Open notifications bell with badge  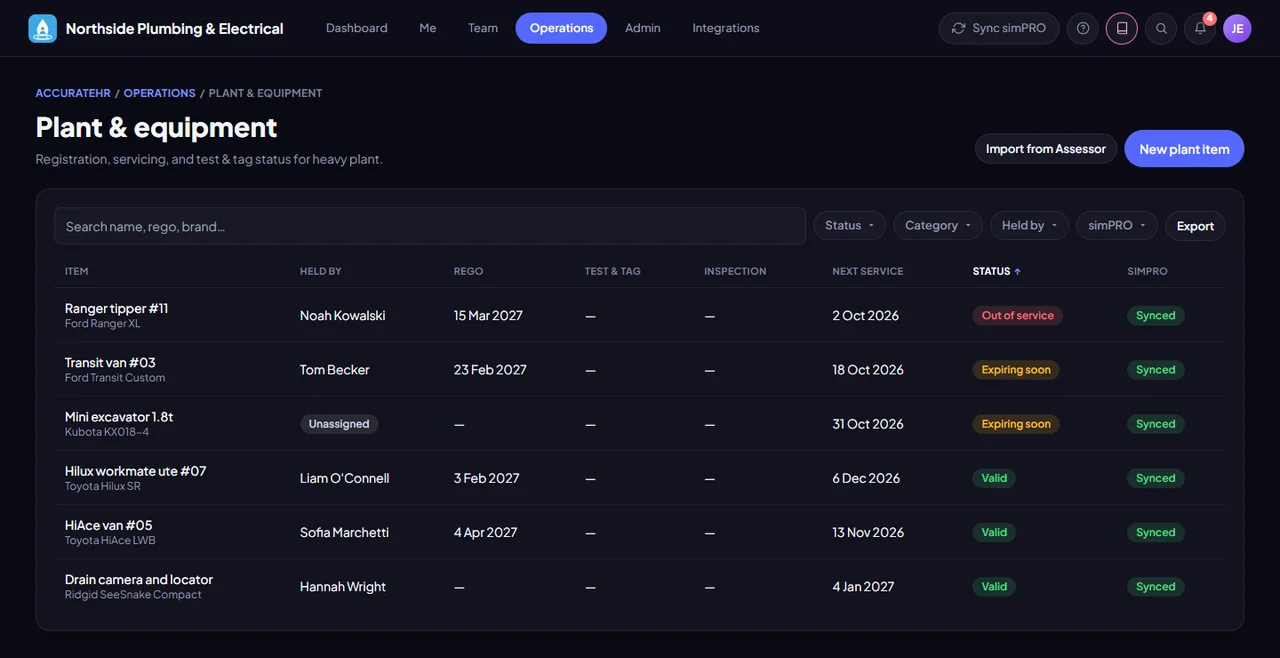click(1200, 28)
